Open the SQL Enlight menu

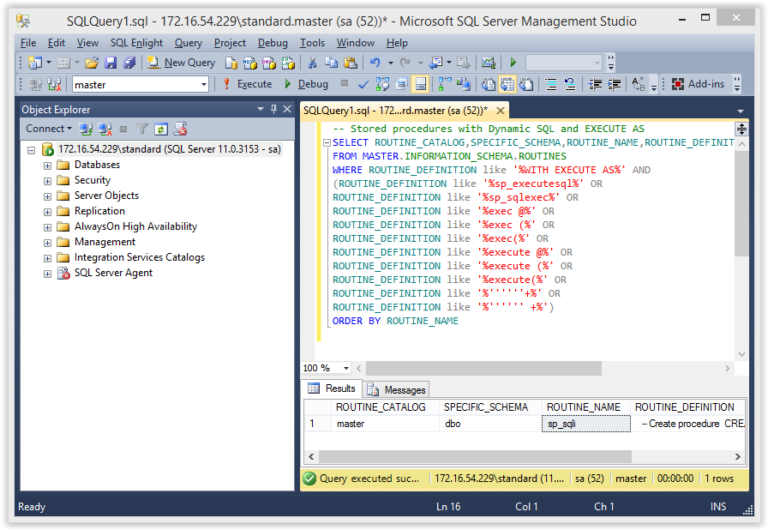pyautogui.click(x=136, y=43)
